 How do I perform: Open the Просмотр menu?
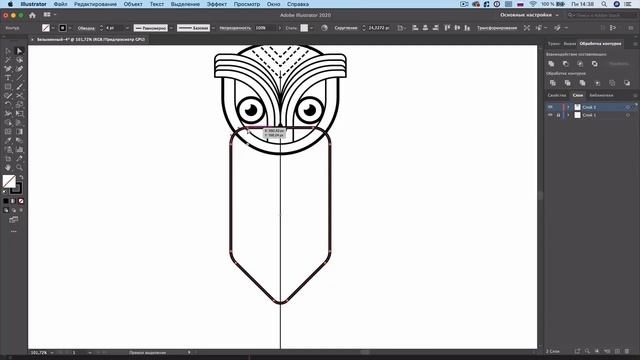pos(247,4)
